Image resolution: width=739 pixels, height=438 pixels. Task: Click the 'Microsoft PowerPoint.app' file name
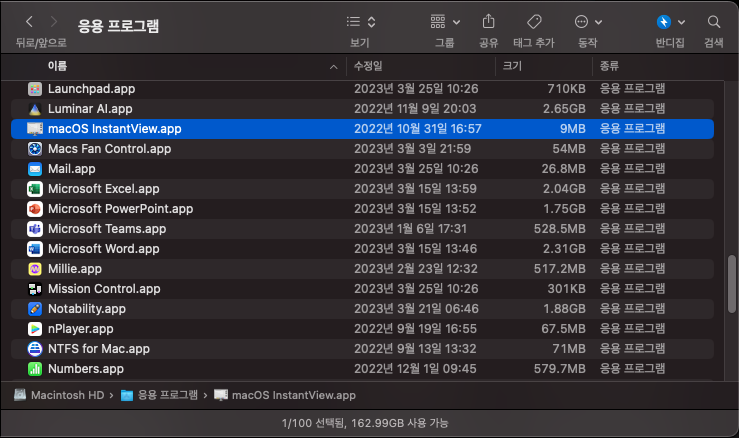pyautogui.click(x=121, y=209)
